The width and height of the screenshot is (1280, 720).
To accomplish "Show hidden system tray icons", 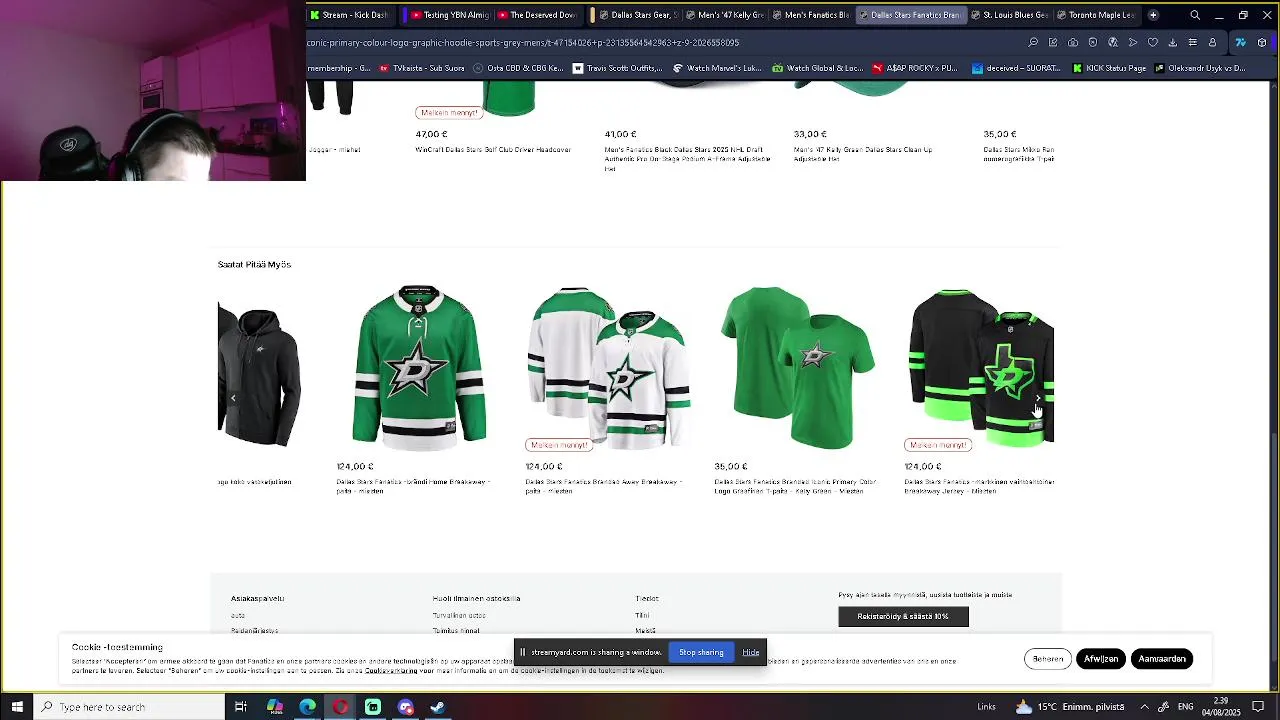I will coord(1145,707).
